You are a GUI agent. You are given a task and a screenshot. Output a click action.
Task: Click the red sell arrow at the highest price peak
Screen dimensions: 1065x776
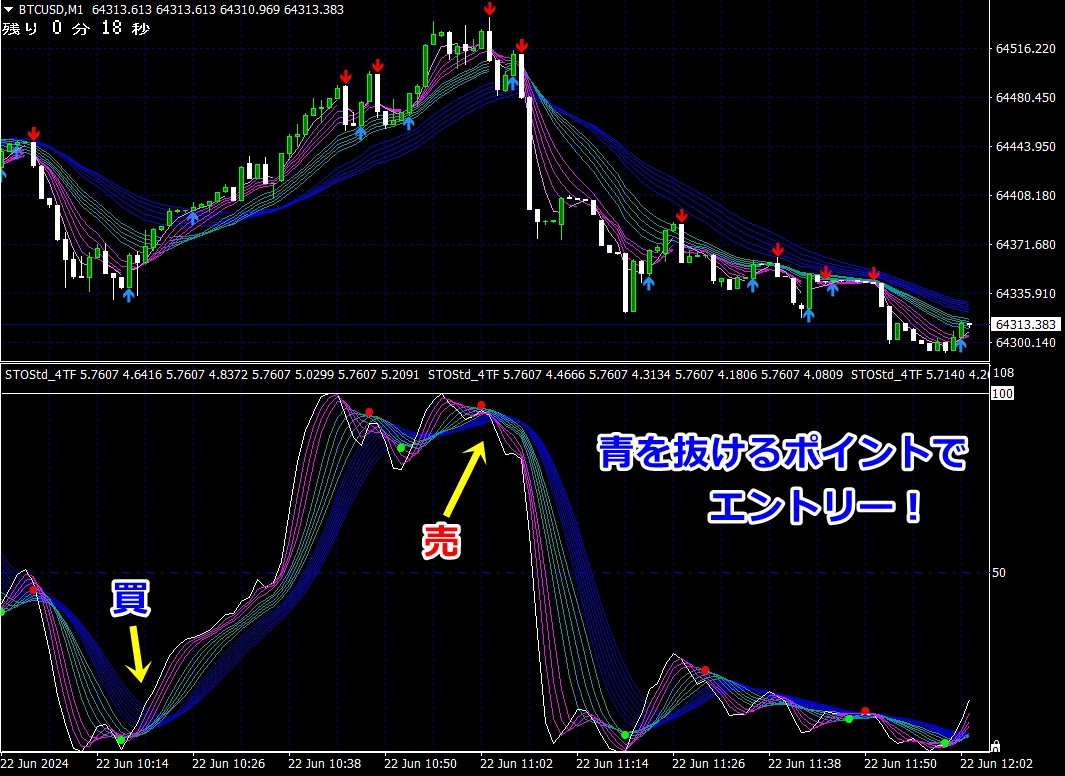(490, 10)
